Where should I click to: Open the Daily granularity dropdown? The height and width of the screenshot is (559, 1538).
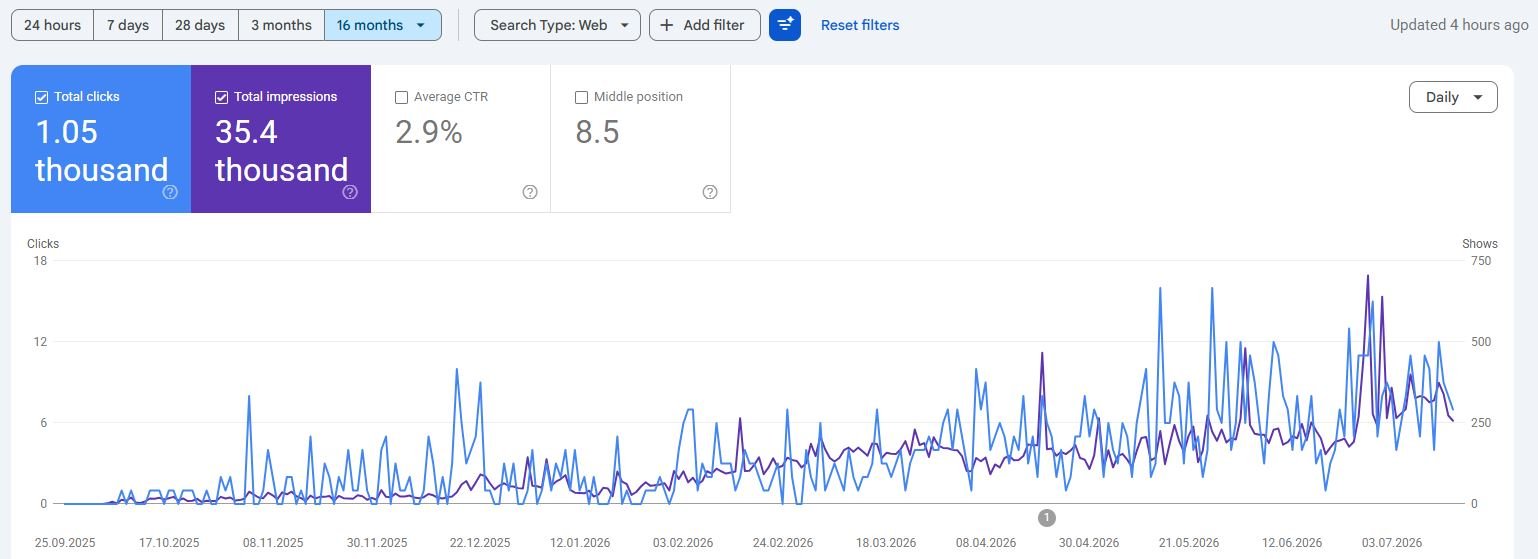[x=1453, y=97]
